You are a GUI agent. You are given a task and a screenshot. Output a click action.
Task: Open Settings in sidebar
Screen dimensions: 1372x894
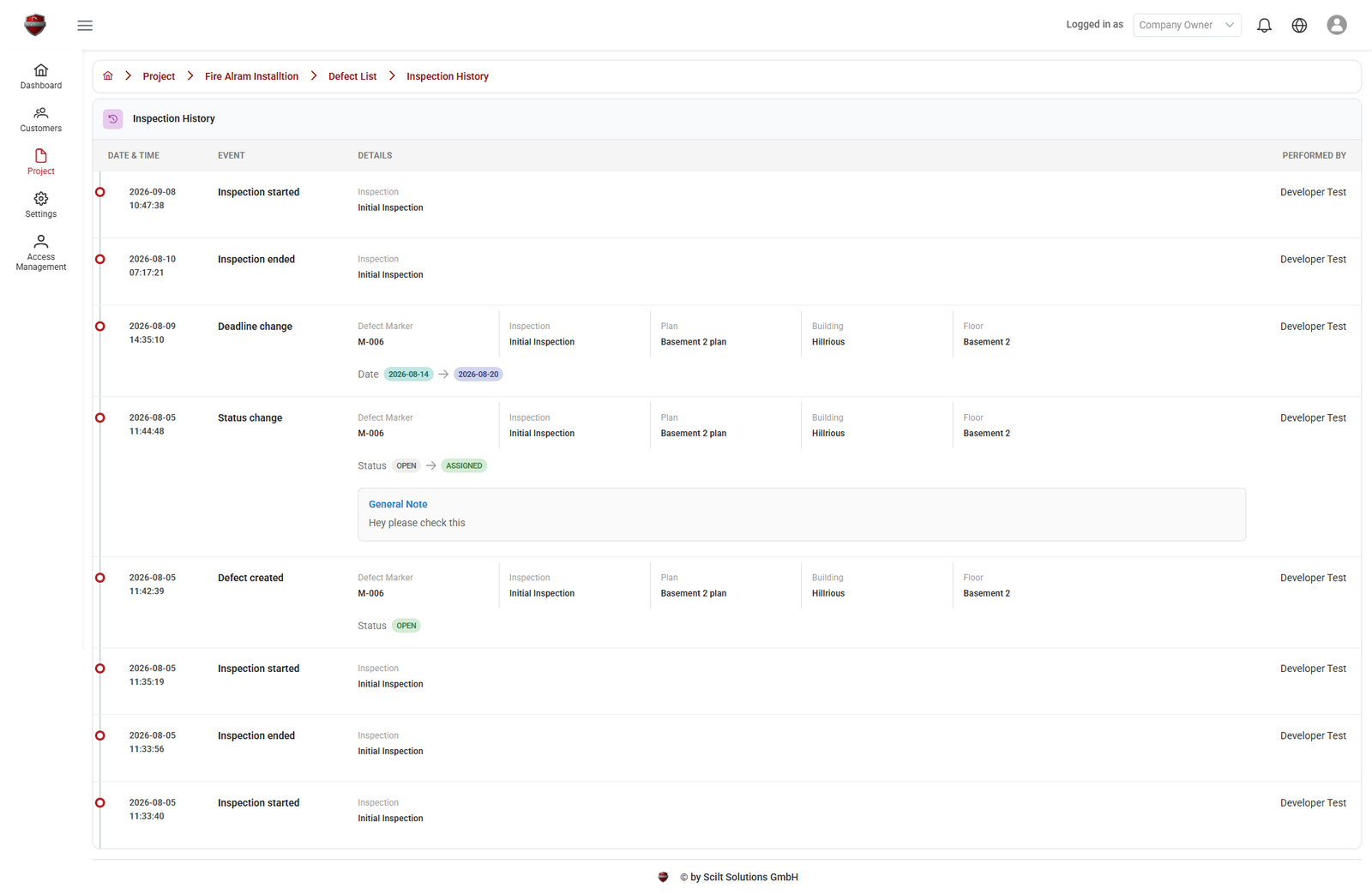[41, 205]
